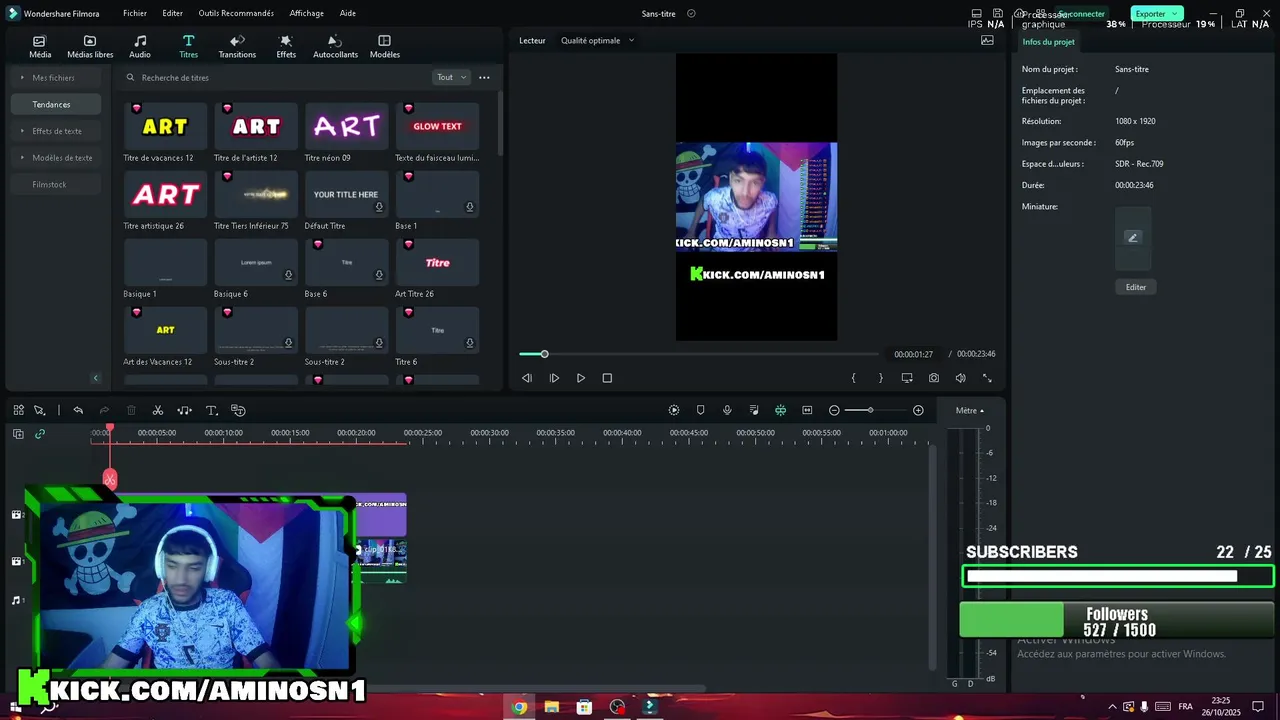The width and height of the screenshot is (1280, 720).
Task: Adjust preview volume speaker icon
Action: [x=960, y=378]
